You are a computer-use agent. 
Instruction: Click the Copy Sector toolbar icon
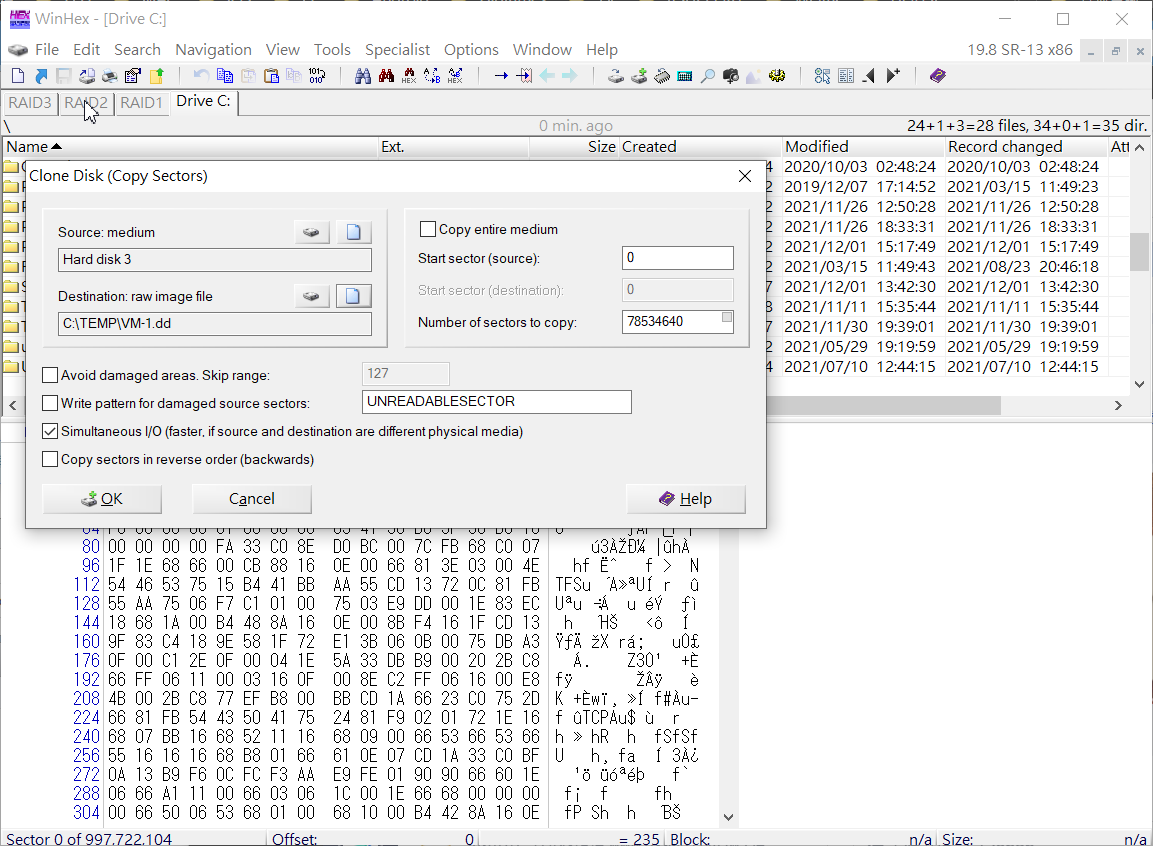tap(225, 76)
